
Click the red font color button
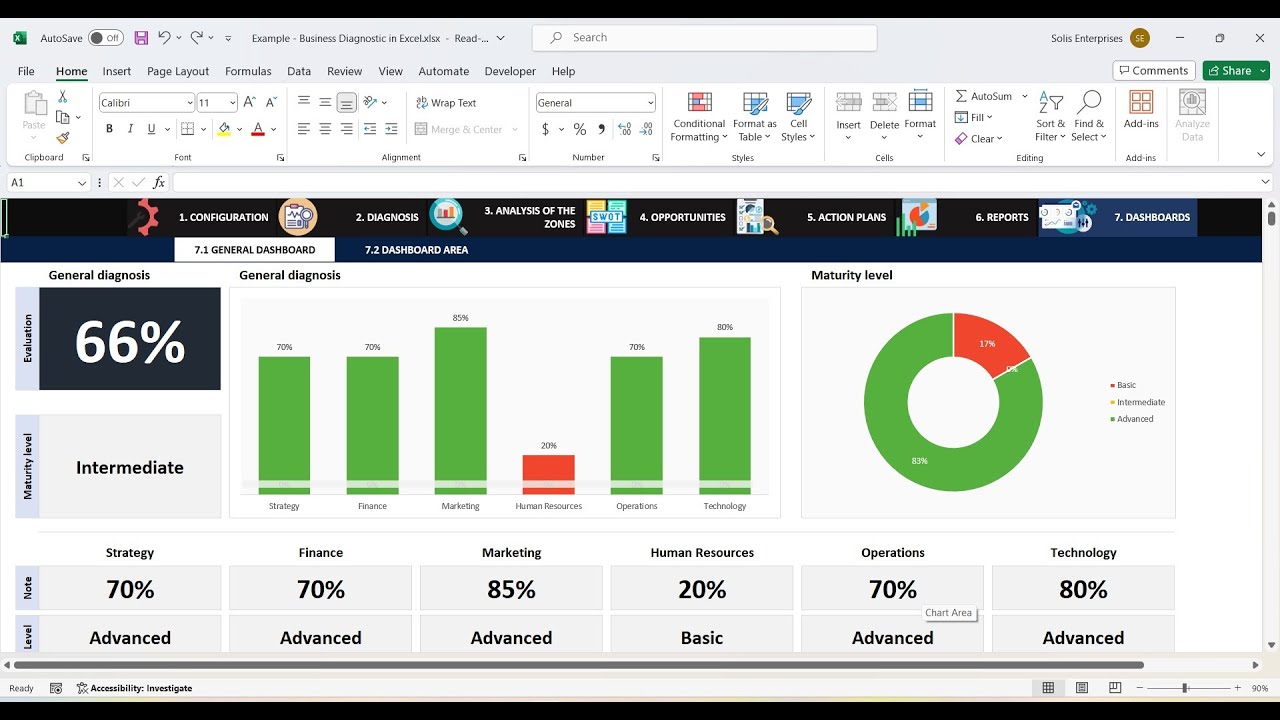click(x=258, y=129)
